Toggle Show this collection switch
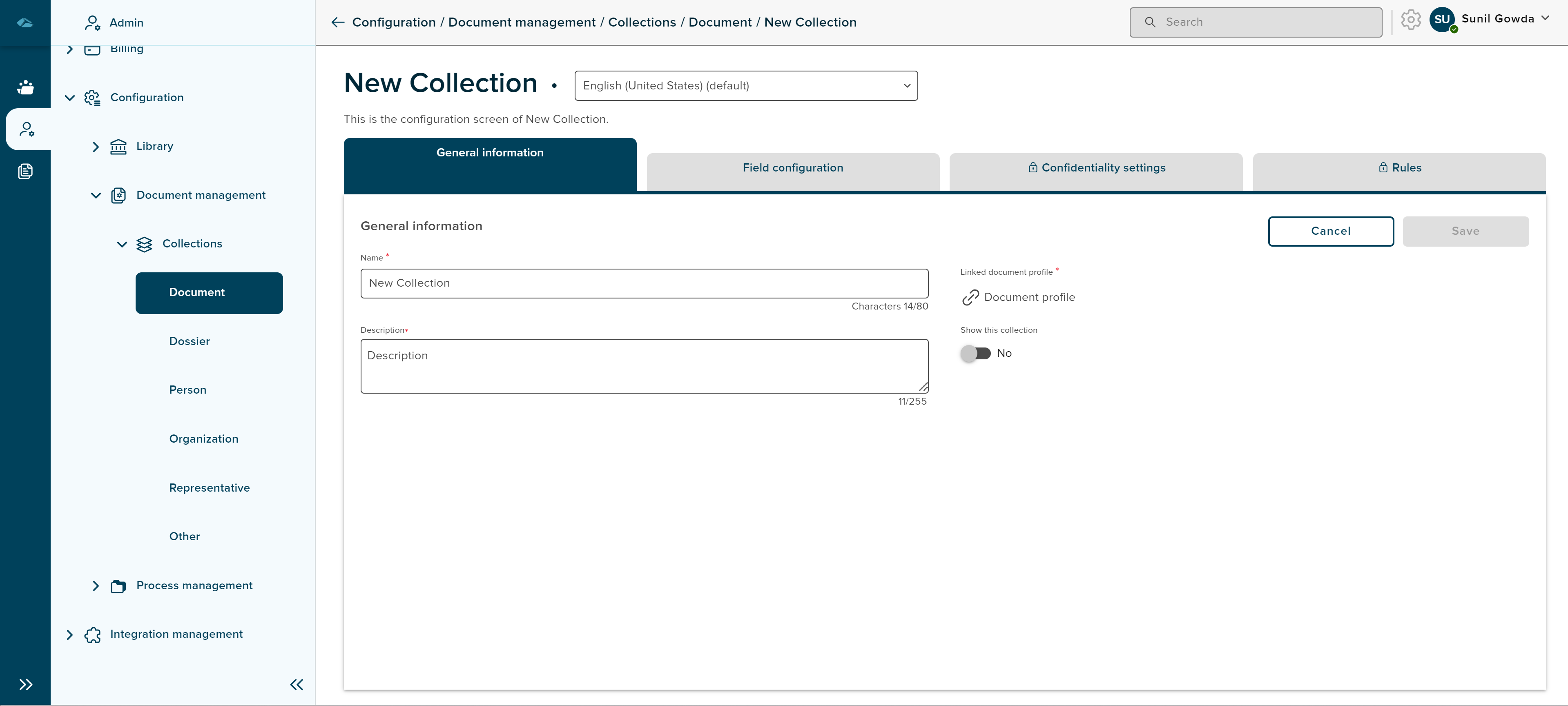1568x706 pixels. pyautogui.click(x=975, y=353)
